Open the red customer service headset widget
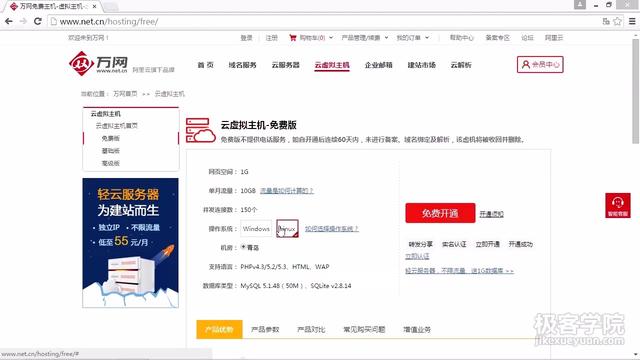640x360 pixels. coord(618,205)
